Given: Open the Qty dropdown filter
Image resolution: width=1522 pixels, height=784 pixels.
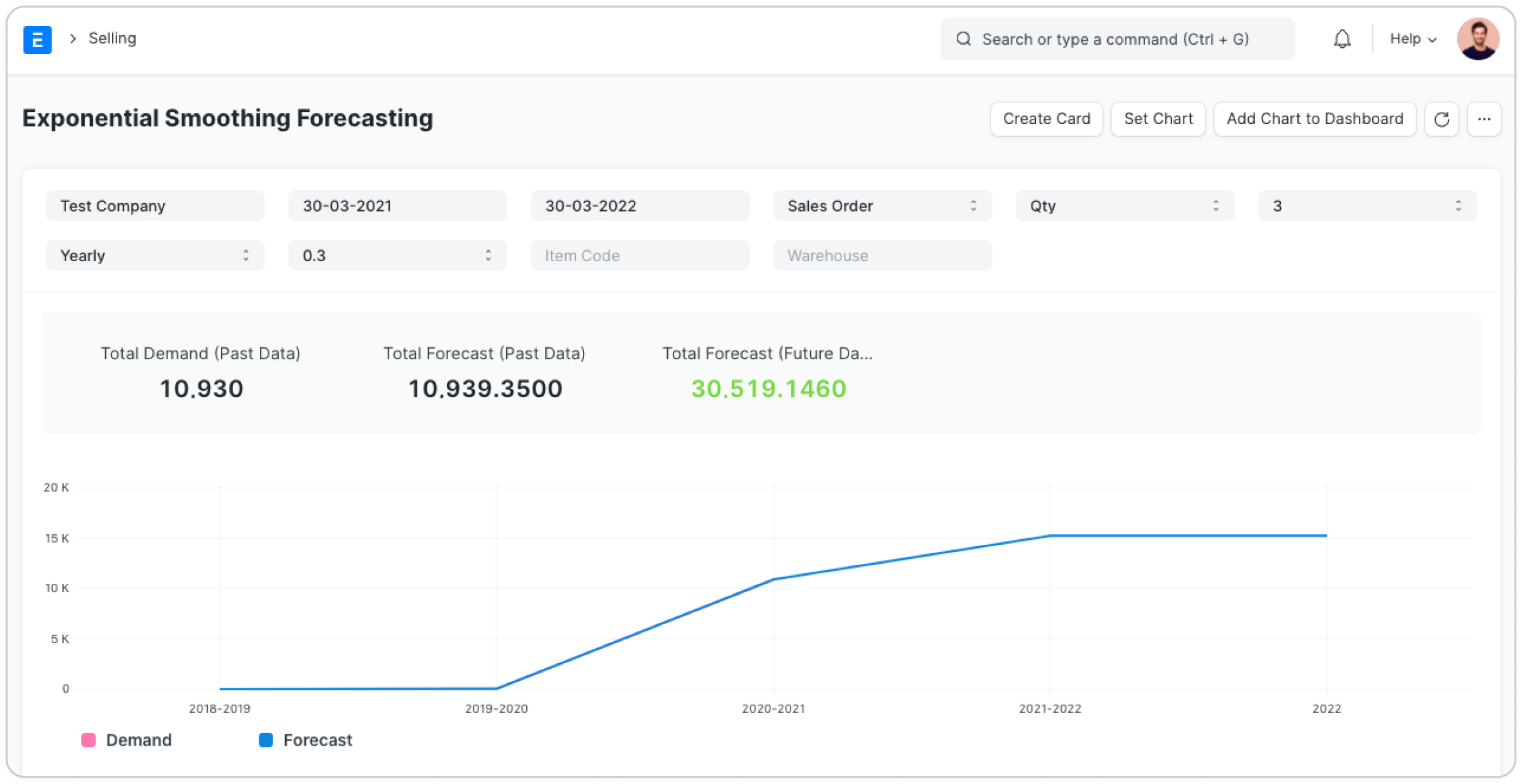Looking at the screenshot, I should pyautogui.click(x=1124, y=206).
